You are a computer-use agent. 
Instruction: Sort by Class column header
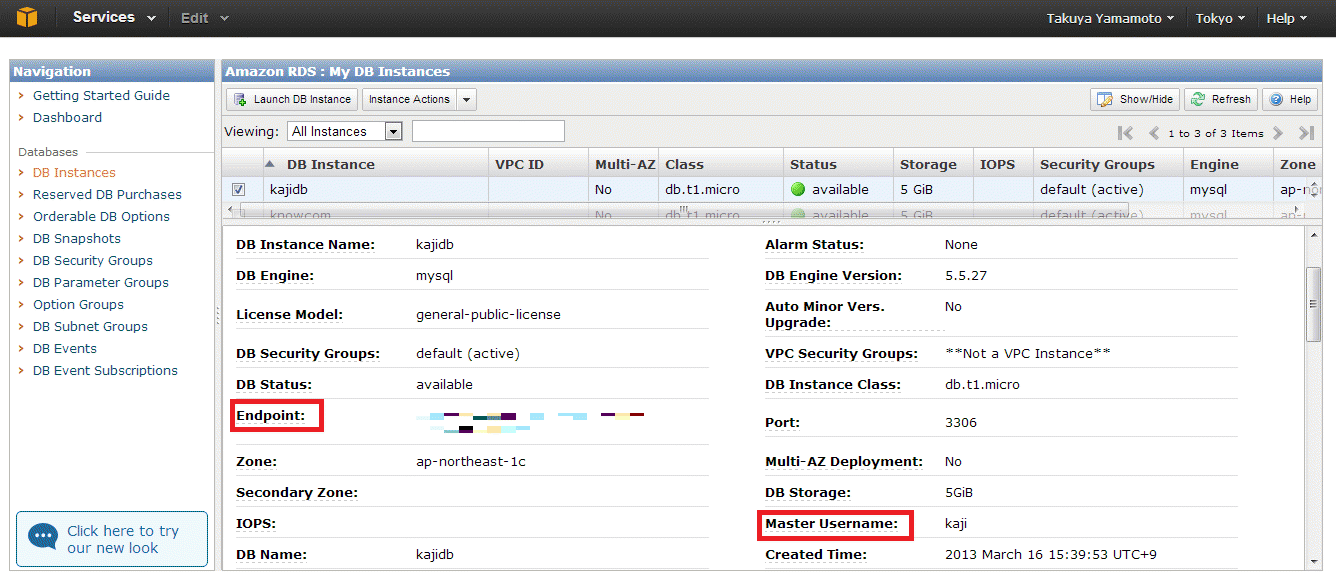[x=720, y=164]
